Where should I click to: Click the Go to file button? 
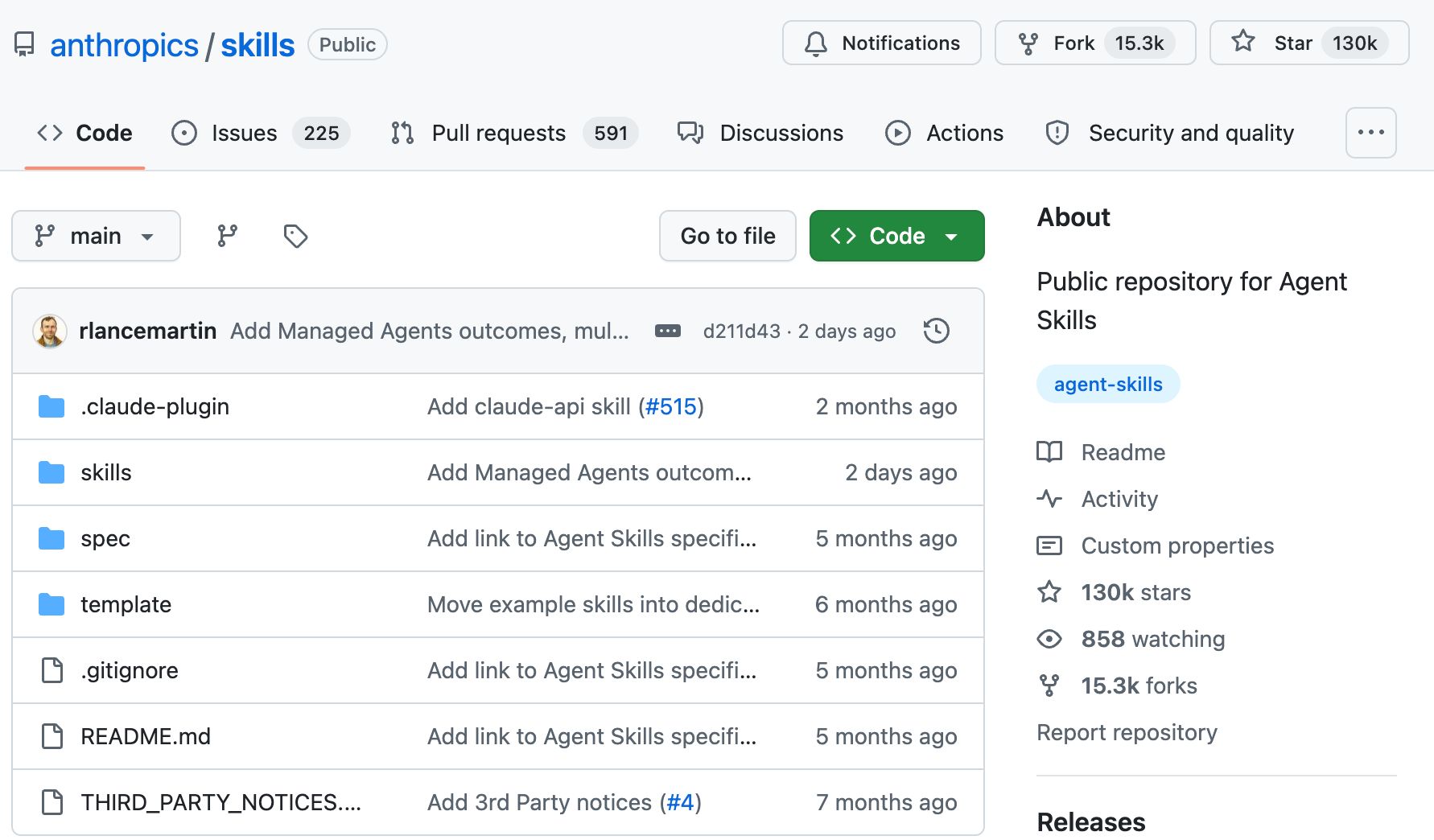tap(727, 236)
